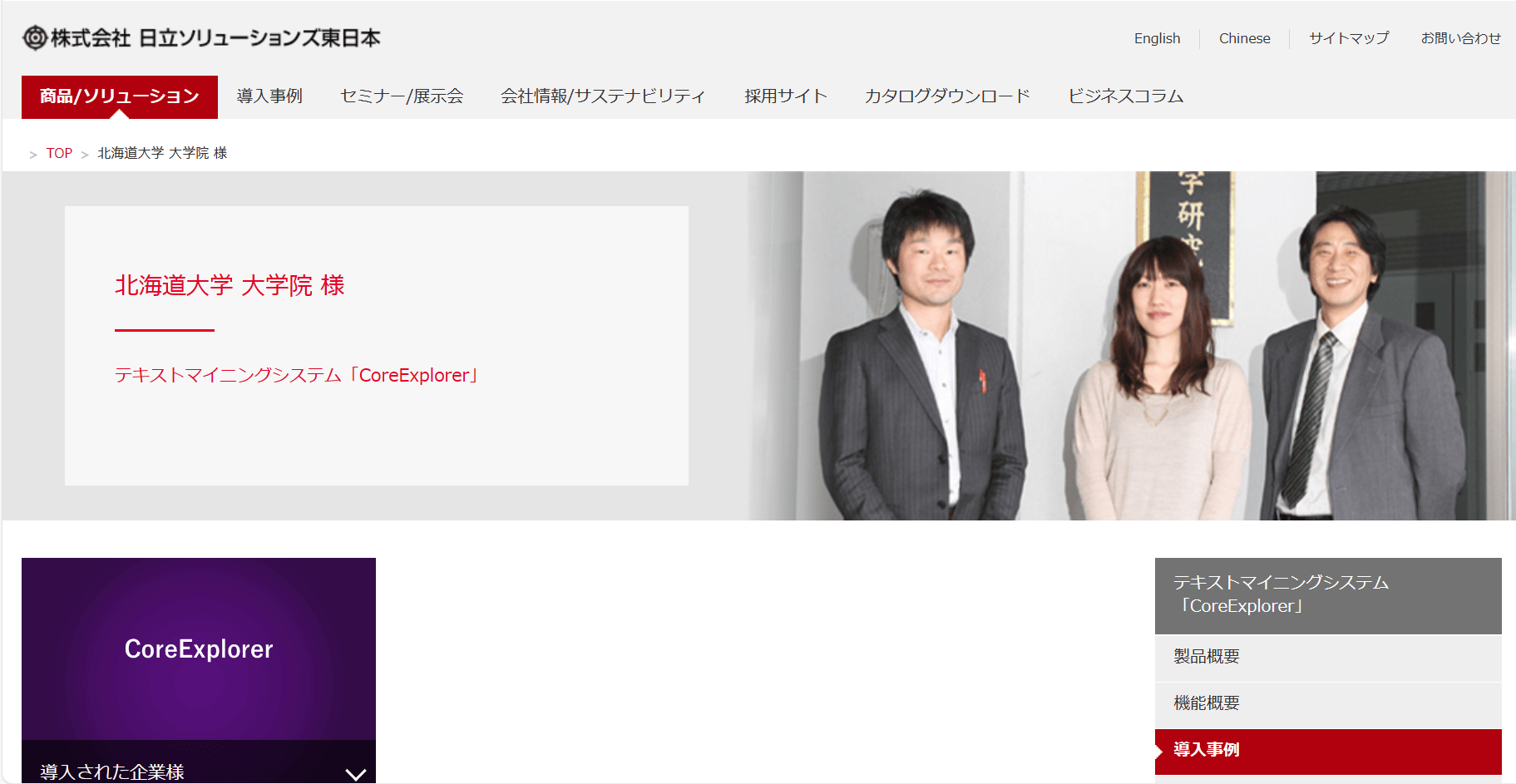Open the サイトマップ link
The image size is (1516, 784).
1348,38
